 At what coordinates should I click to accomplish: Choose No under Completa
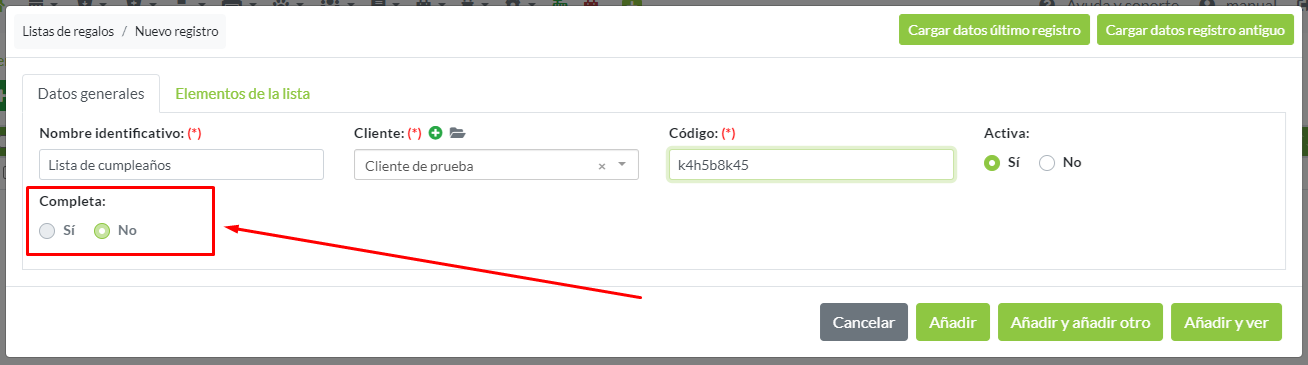102,231
